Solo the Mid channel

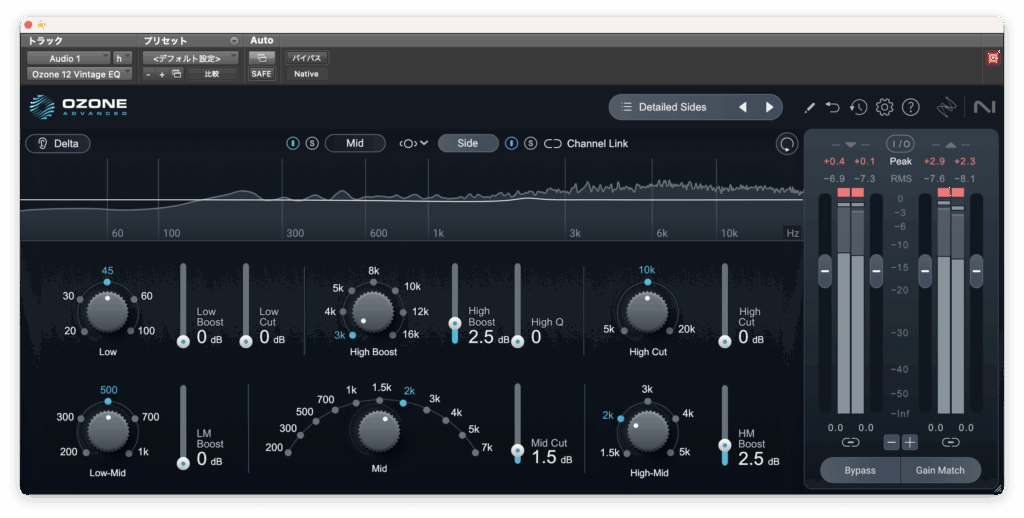tap(312, 144)
